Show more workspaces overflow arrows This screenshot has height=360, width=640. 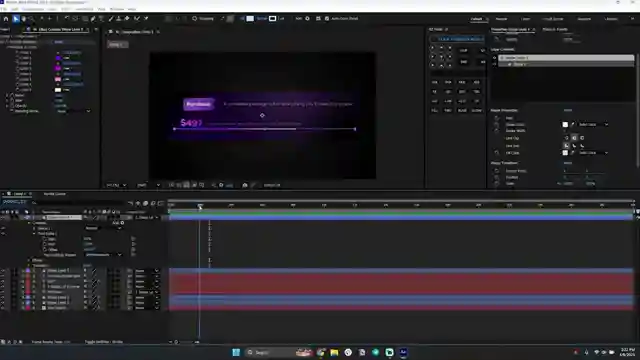pyautogui.click(x=633, y=19)
